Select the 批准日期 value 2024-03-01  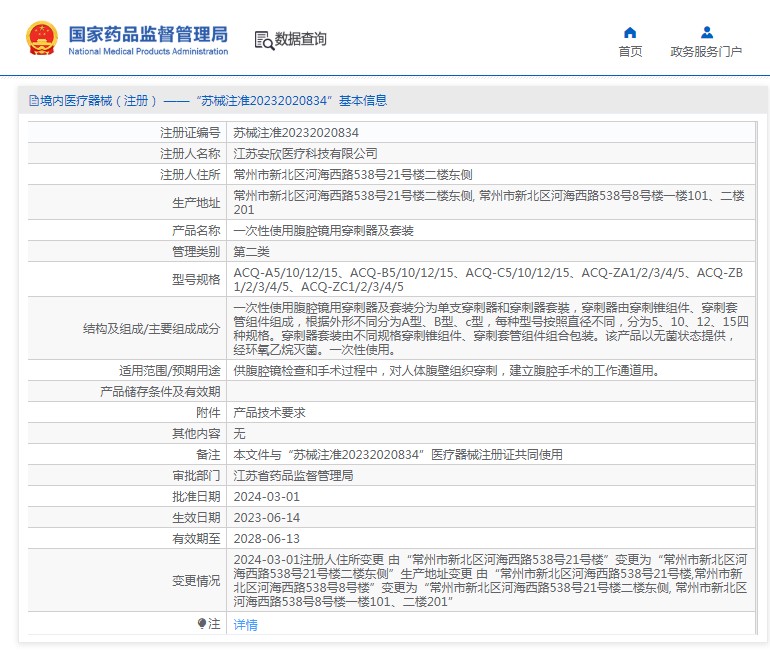point(266,496)
